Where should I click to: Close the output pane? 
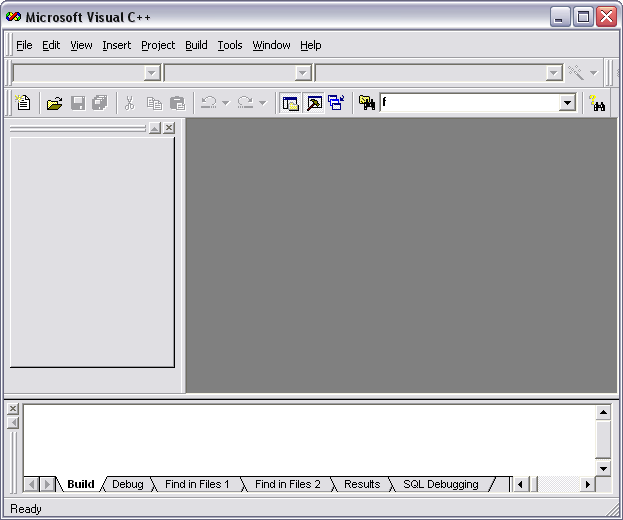(x=13, y=408)
